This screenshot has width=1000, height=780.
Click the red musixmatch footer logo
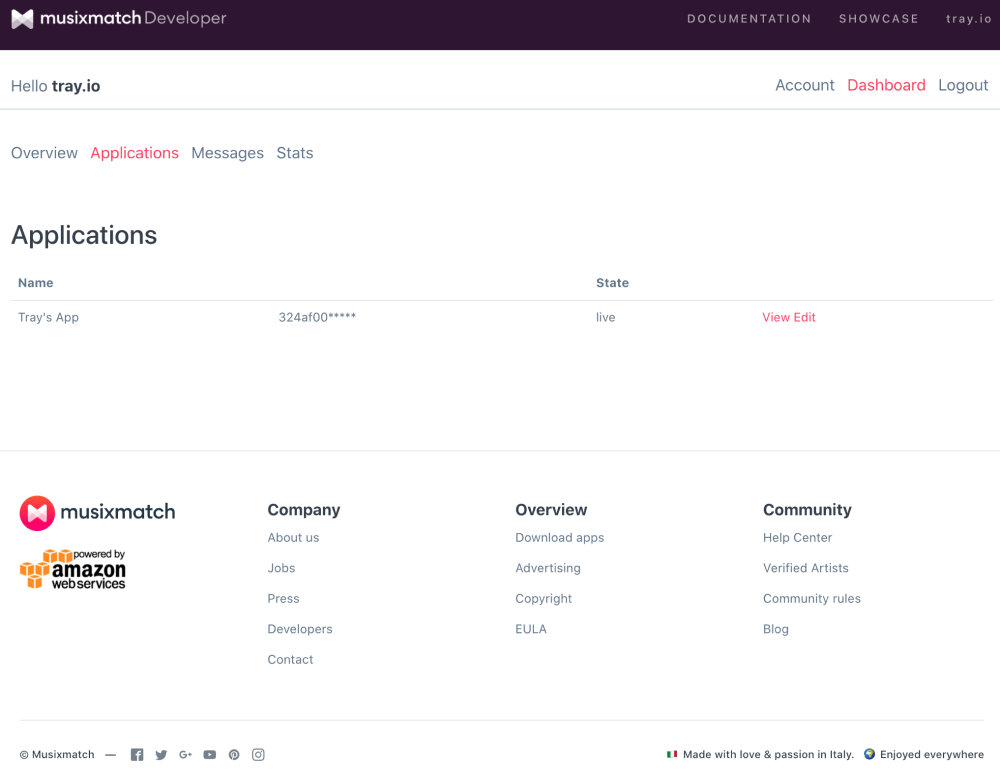(97, 512)
